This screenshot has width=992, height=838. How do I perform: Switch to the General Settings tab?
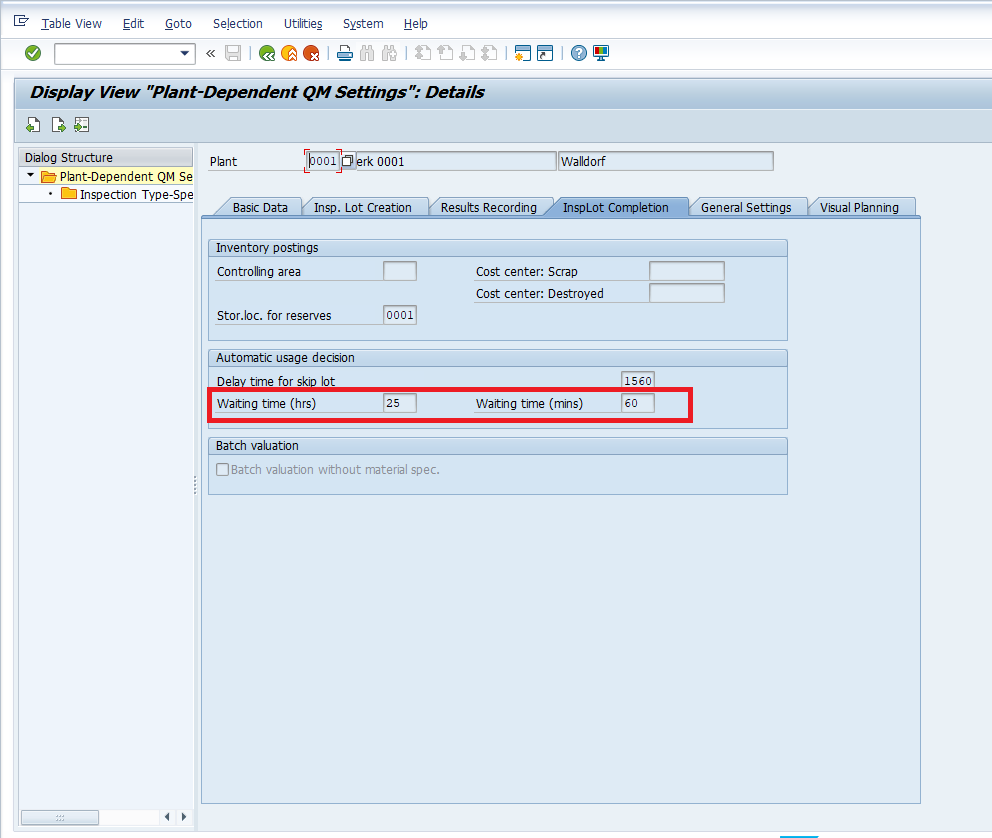[746, 207]
